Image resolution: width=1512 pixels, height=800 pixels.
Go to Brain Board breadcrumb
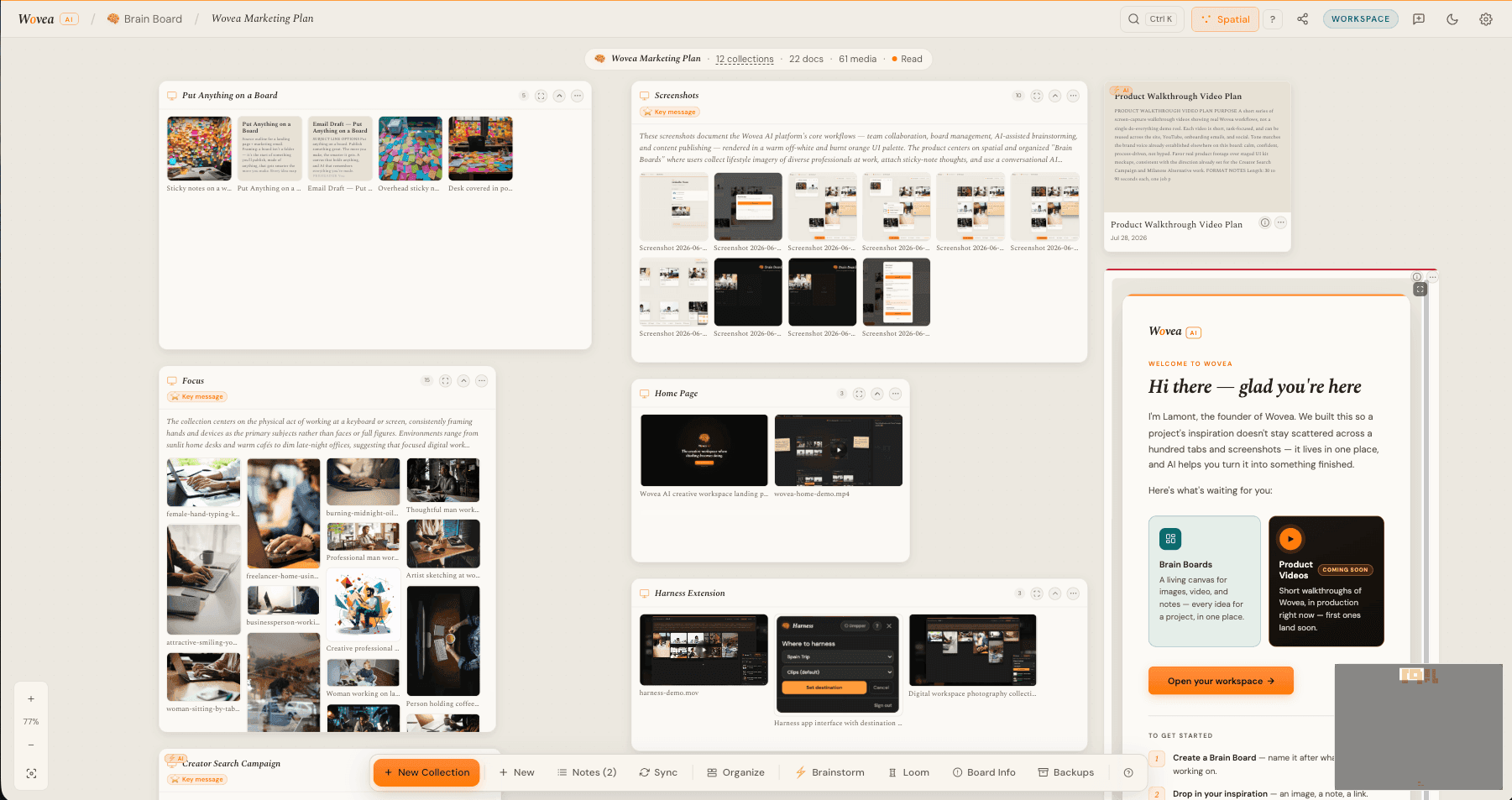click(144, 19)
